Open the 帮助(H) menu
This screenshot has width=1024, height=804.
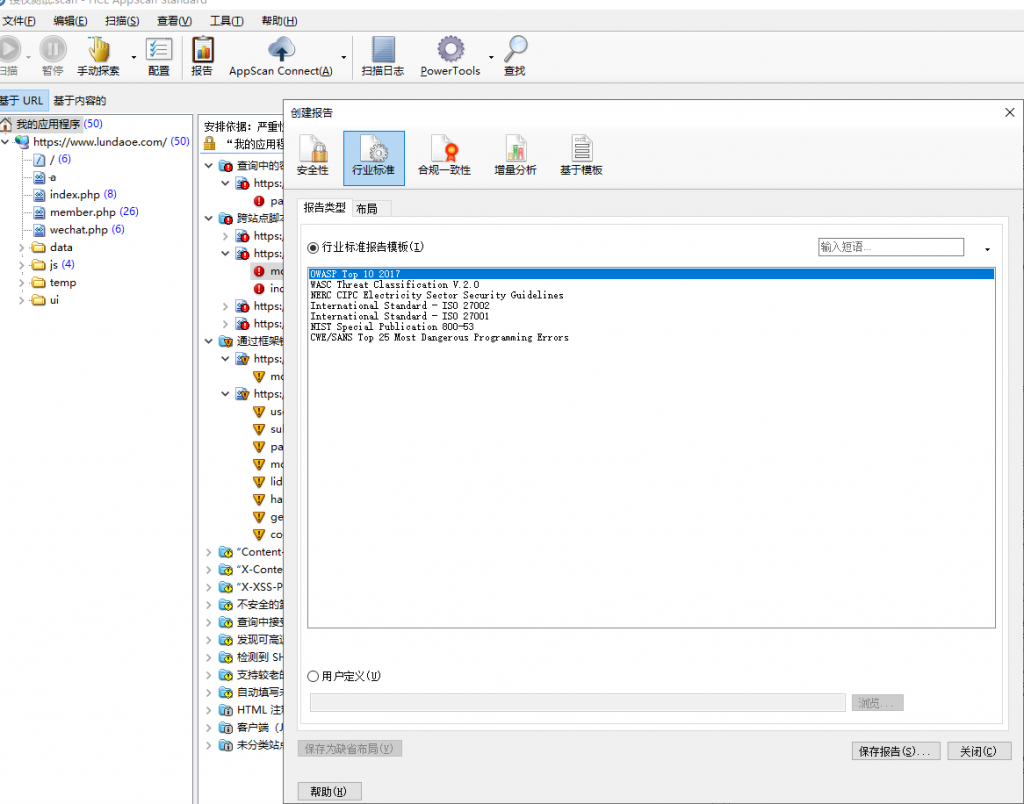point(280,21)
